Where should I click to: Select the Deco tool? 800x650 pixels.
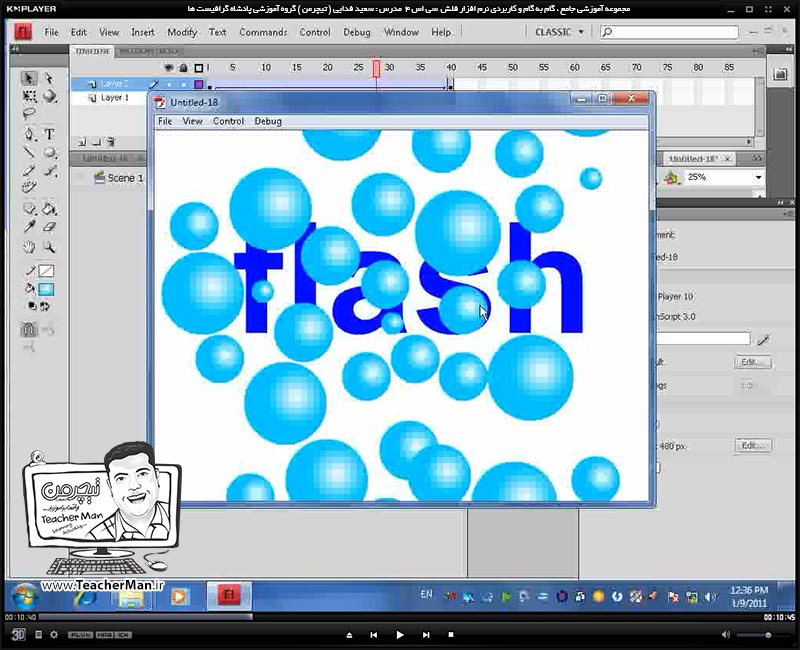pyautogui.click(x=29, y=188)
